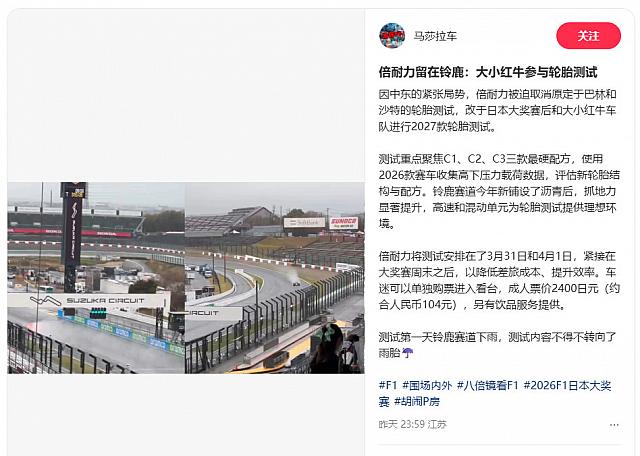This screenshot has height=456, width=640.
Task: Open the #围场内外 hashtag
Action: click(x=427, y=385)
